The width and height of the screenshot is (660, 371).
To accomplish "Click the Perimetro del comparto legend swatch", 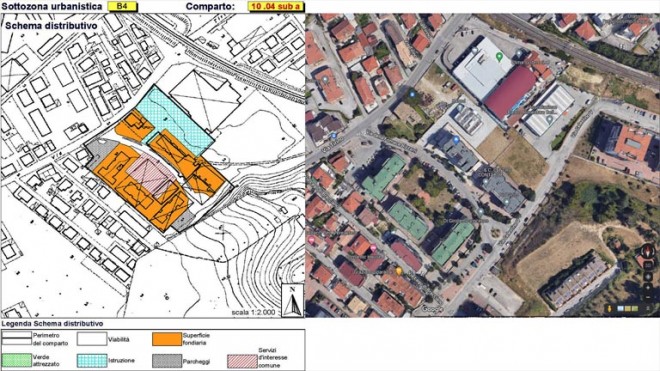I will tap(16, 339).
